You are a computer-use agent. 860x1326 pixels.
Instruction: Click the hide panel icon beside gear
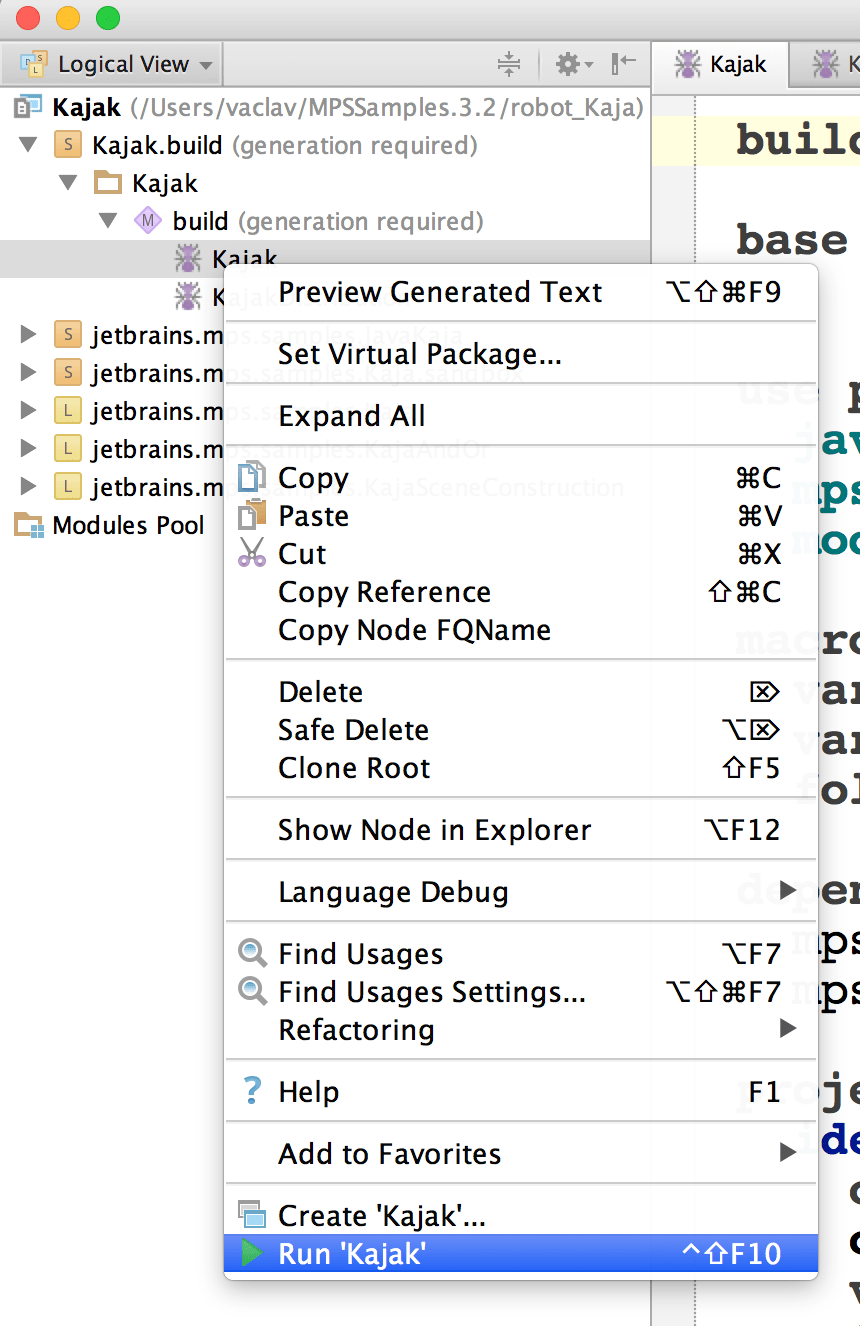tap(623, 65)
